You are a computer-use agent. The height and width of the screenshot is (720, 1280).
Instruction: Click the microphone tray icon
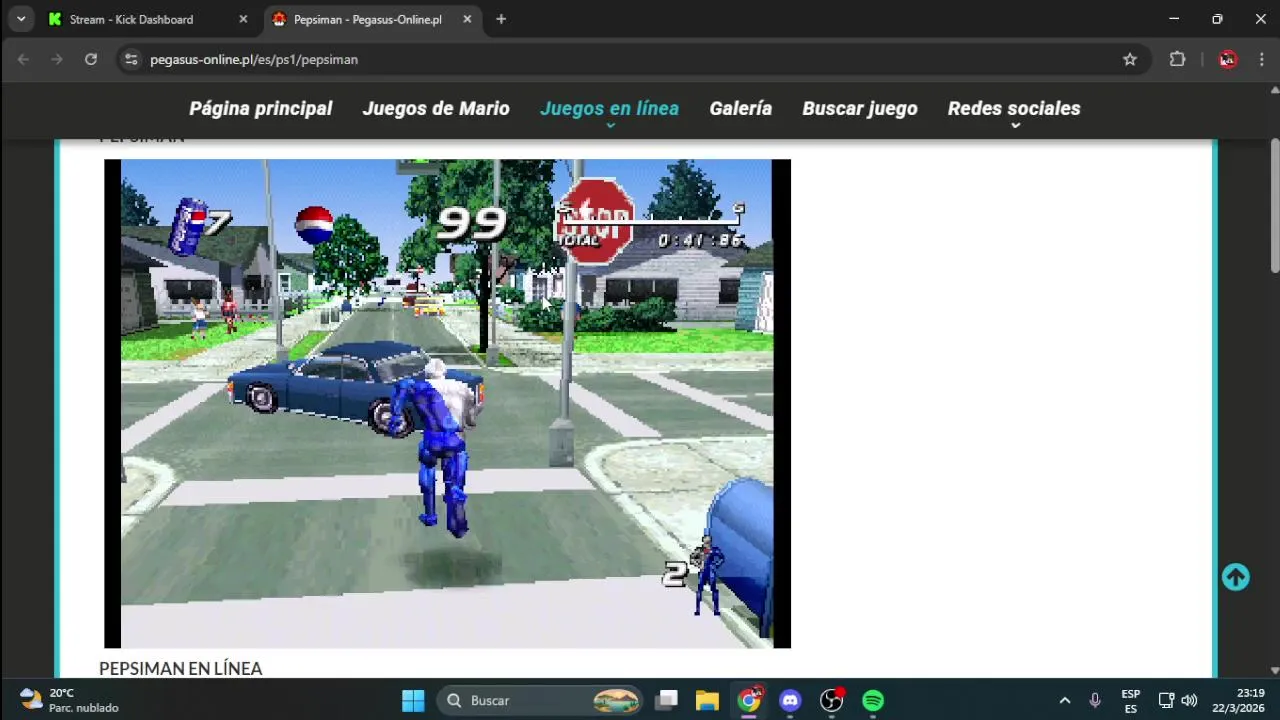[x=1095, y=700]
